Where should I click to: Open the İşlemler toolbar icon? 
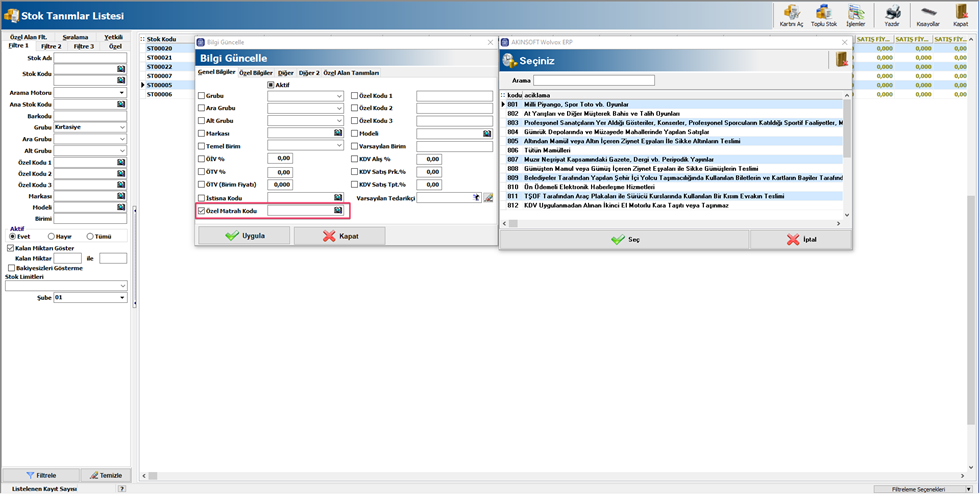click(x=856, y=14)
